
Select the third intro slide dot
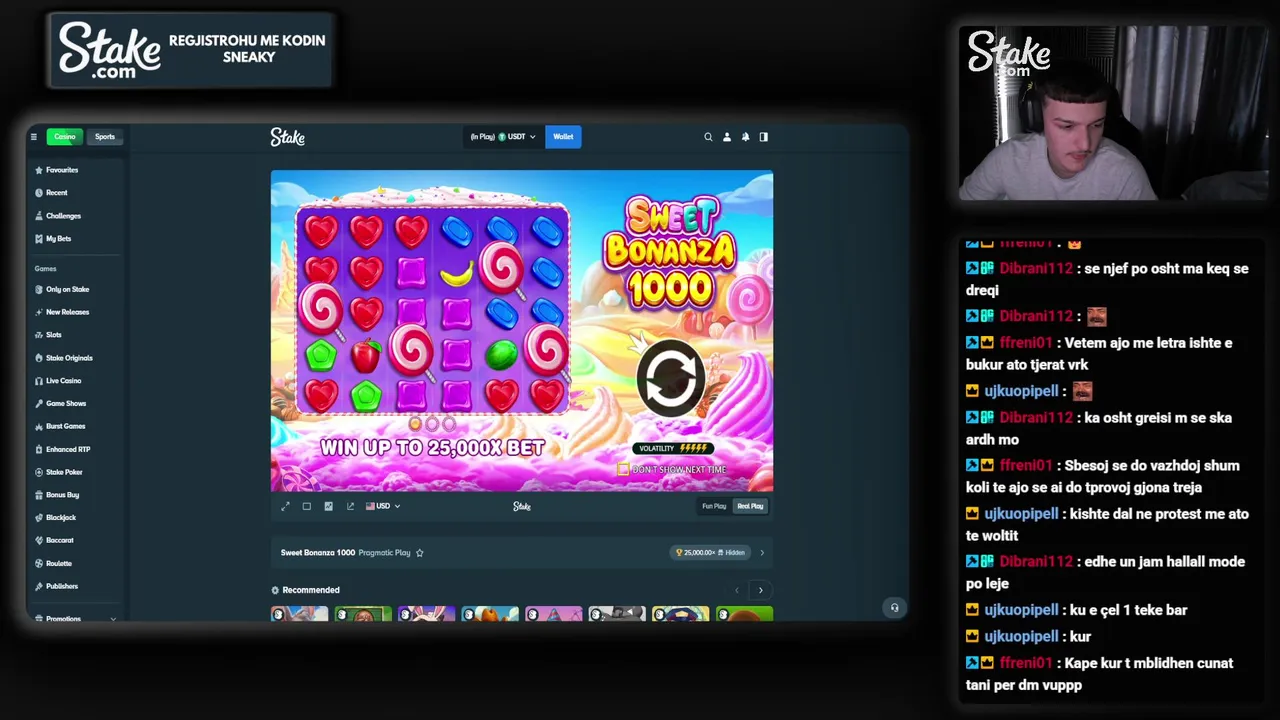pyautogui.click(x=449, y=424)
